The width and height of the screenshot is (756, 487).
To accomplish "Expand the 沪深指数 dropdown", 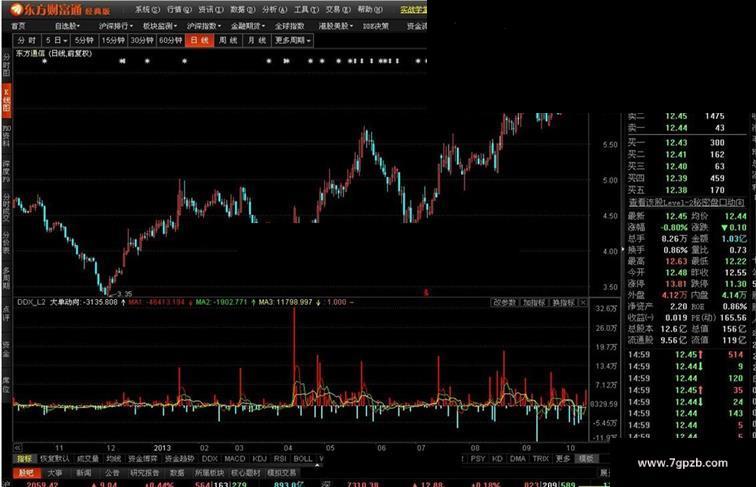I will tap(203, 26).
